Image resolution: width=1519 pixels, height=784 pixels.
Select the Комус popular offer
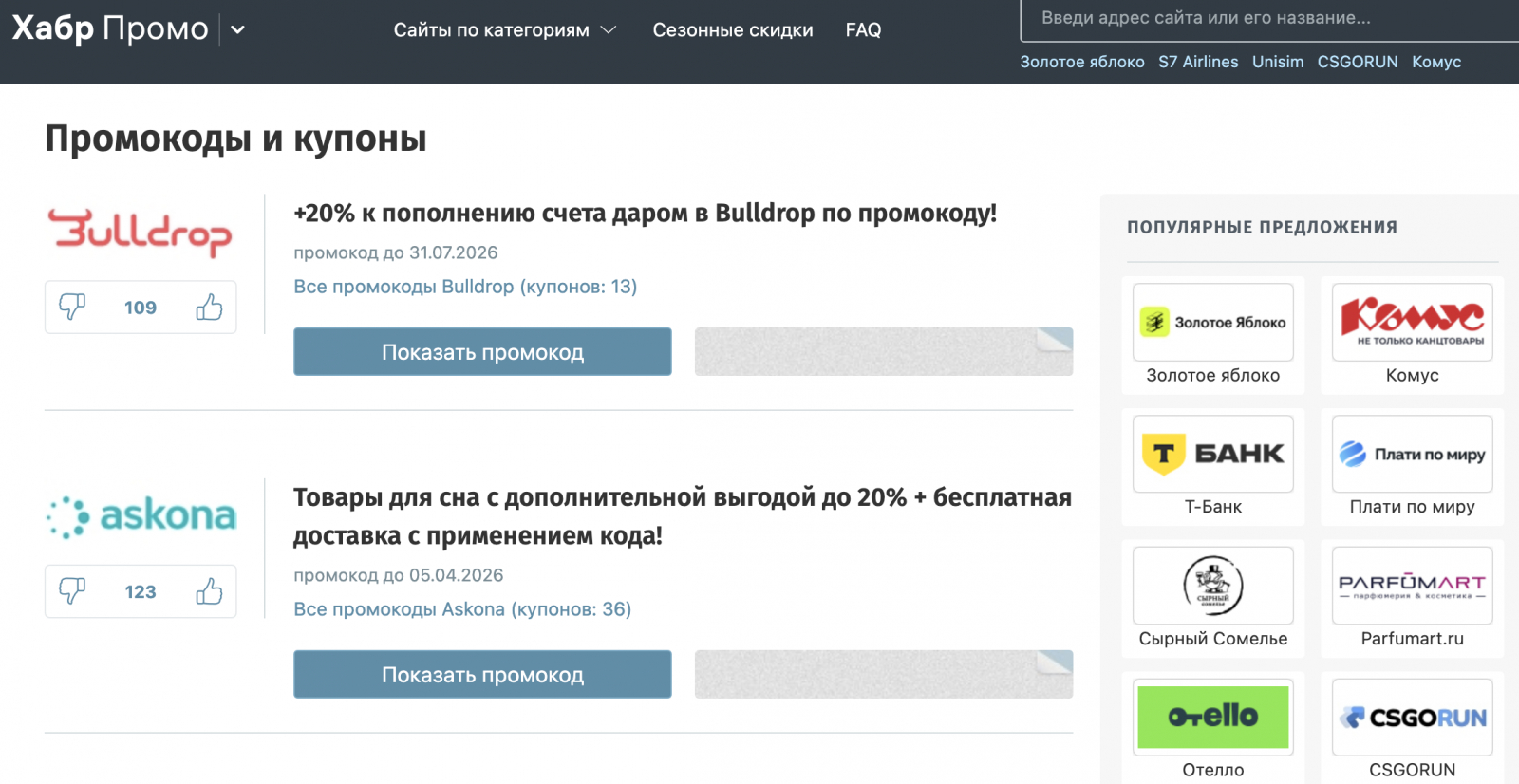pos(1412,334)
